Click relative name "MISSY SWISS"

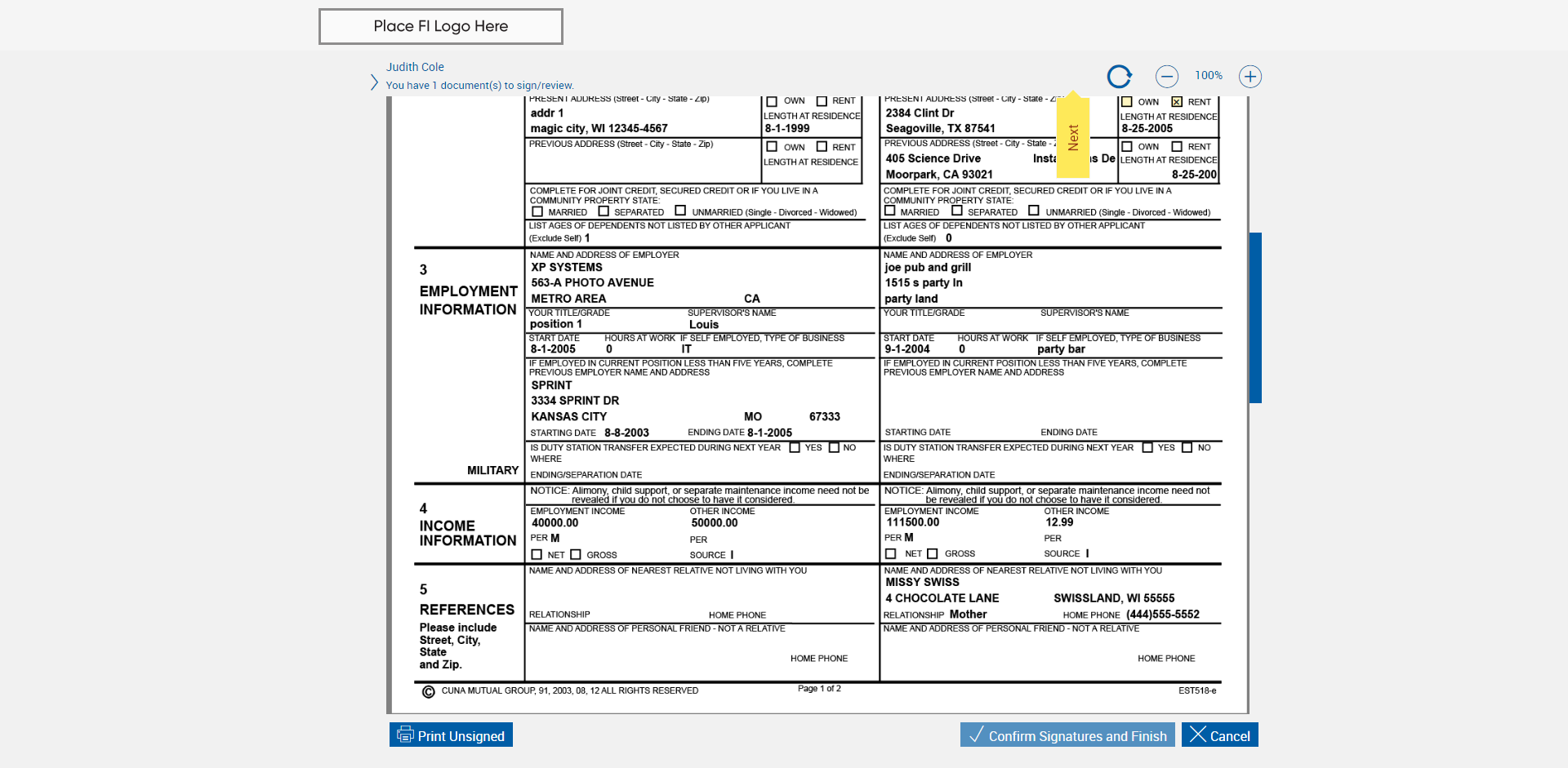(923, 582)
